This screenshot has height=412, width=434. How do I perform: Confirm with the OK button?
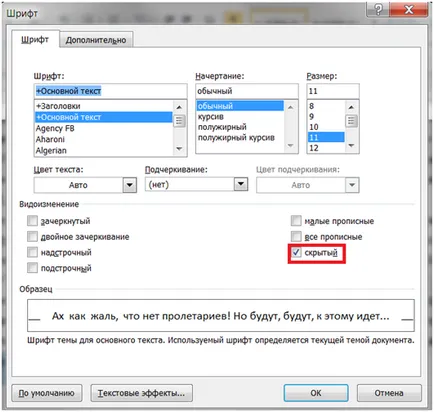coord(316,393)
